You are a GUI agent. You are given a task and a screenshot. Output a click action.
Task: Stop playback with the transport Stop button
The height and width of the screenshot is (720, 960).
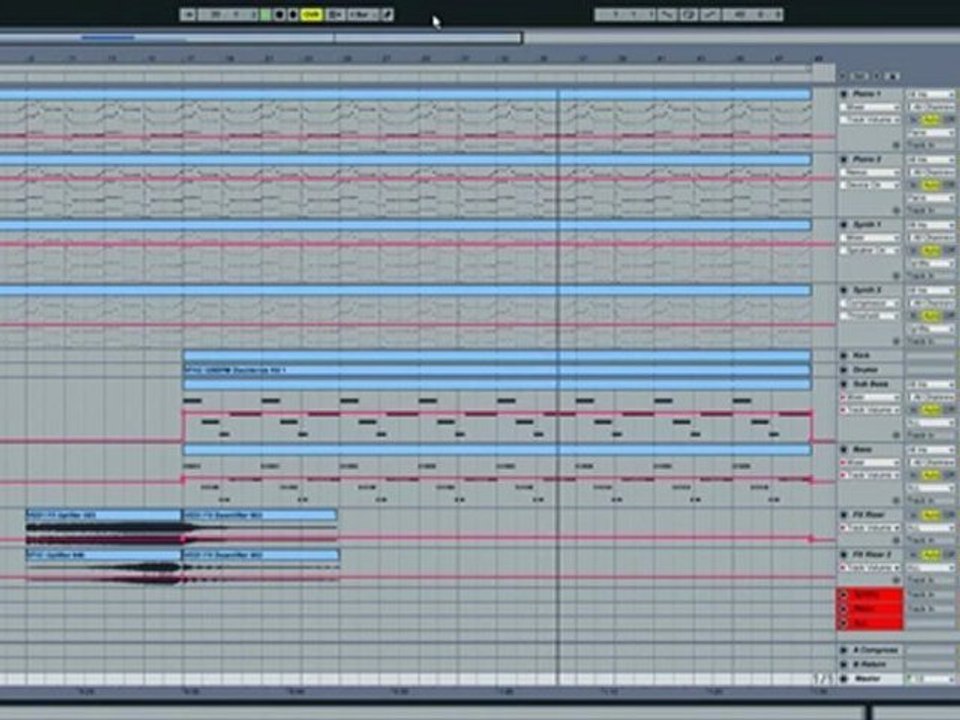click(x=279, y=15)
